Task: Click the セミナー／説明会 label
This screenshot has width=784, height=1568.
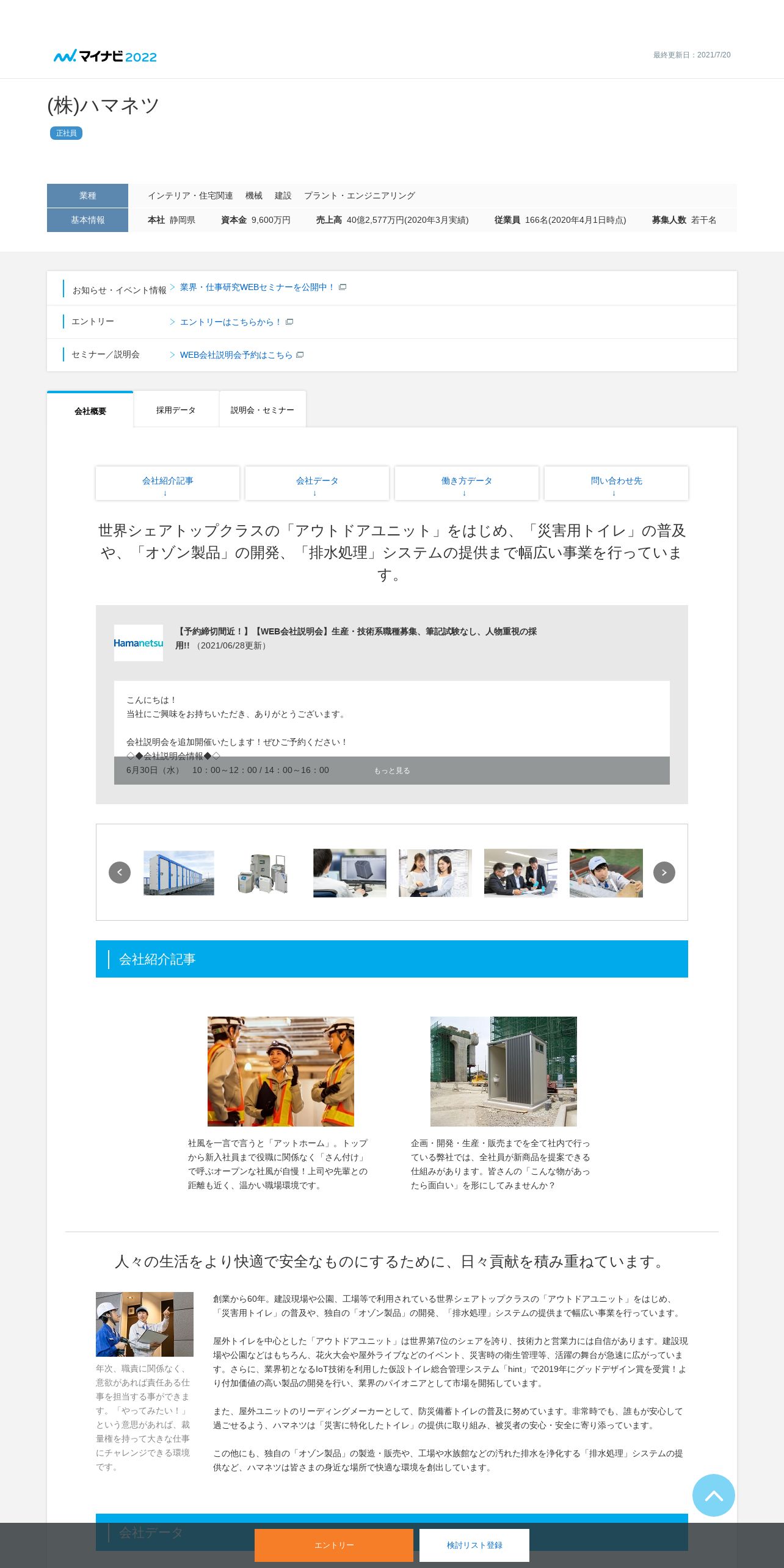Action: pos(106,354)
